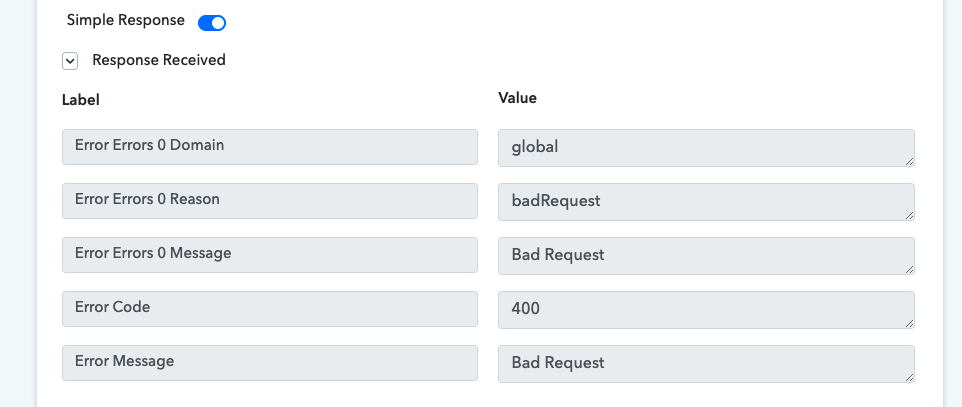Click the value field containing badRequest

pyautogui.click(x=706, y=202)
